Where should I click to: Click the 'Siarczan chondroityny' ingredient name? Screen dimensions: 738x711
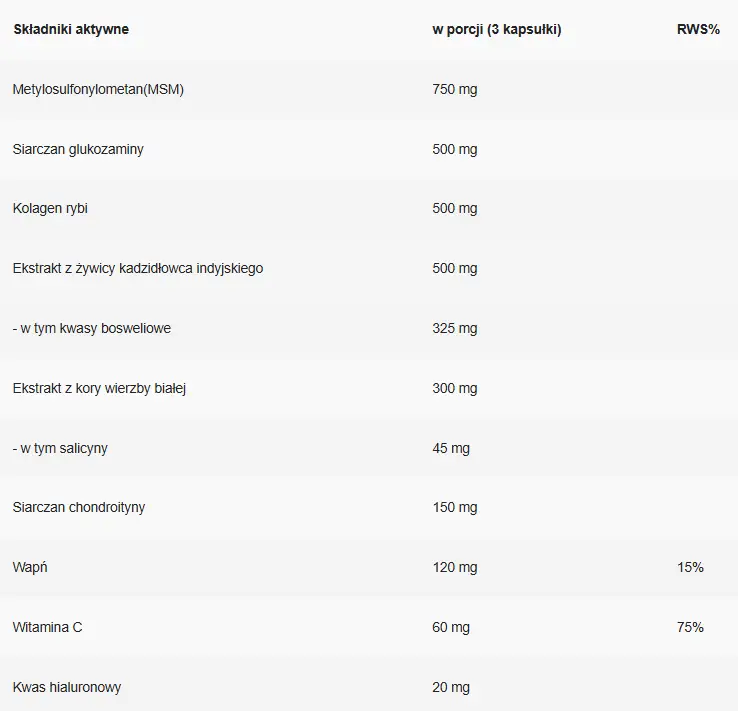(79, 507)
